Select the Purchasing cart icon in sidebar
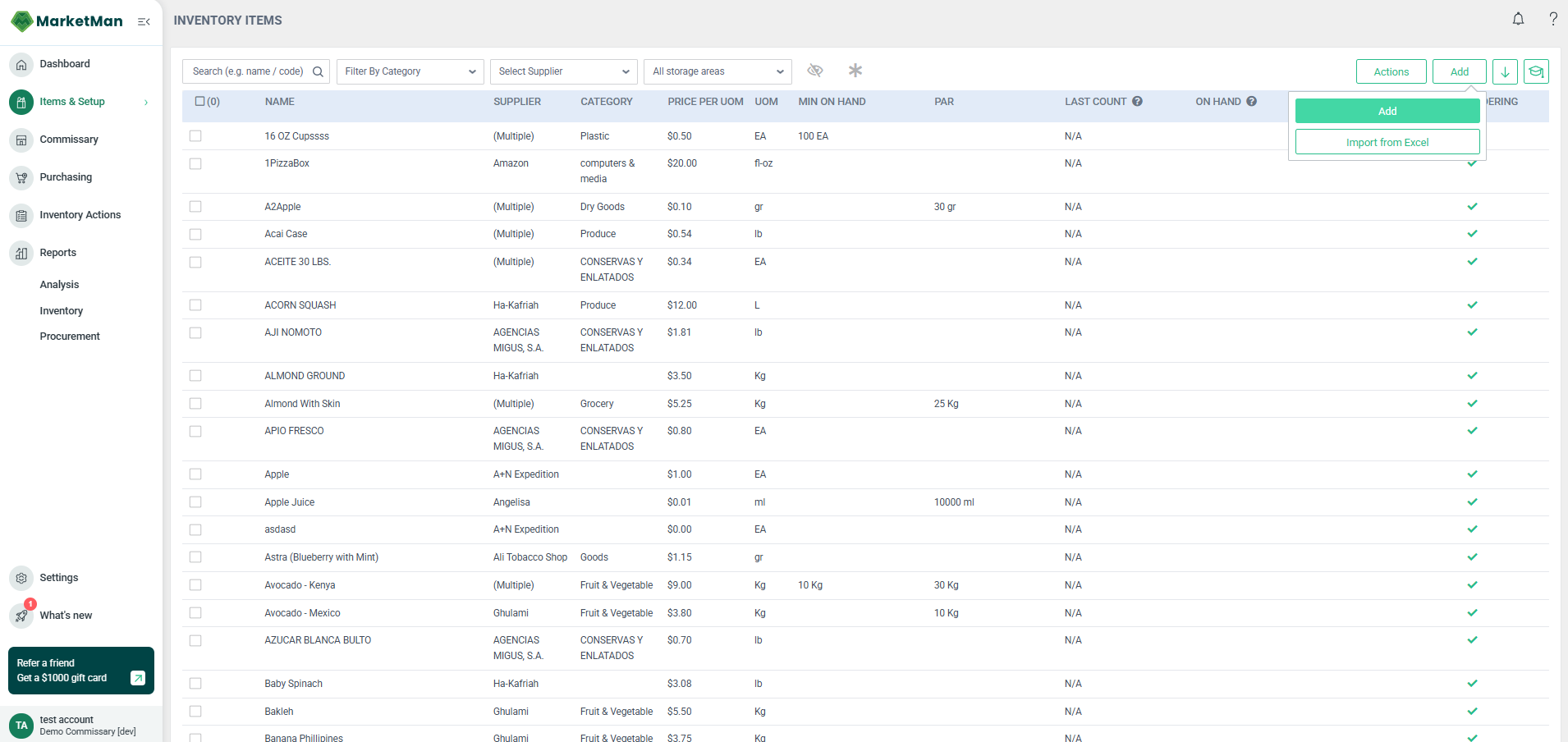Viewport: 1568px width, 742px height. coord(21,177)
